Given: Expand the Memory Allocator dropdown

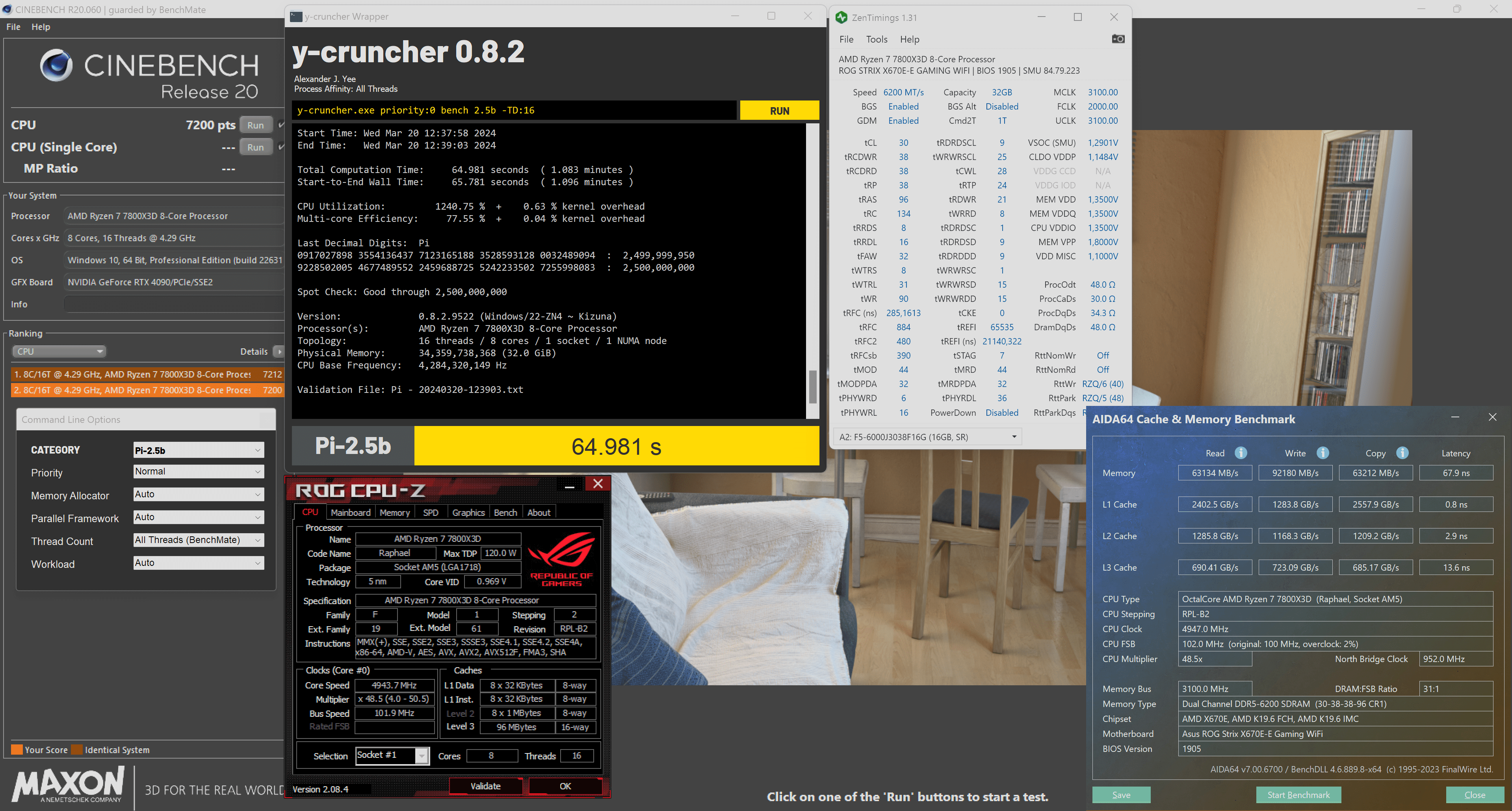Looking at the screenshot, I should (199, 495).
